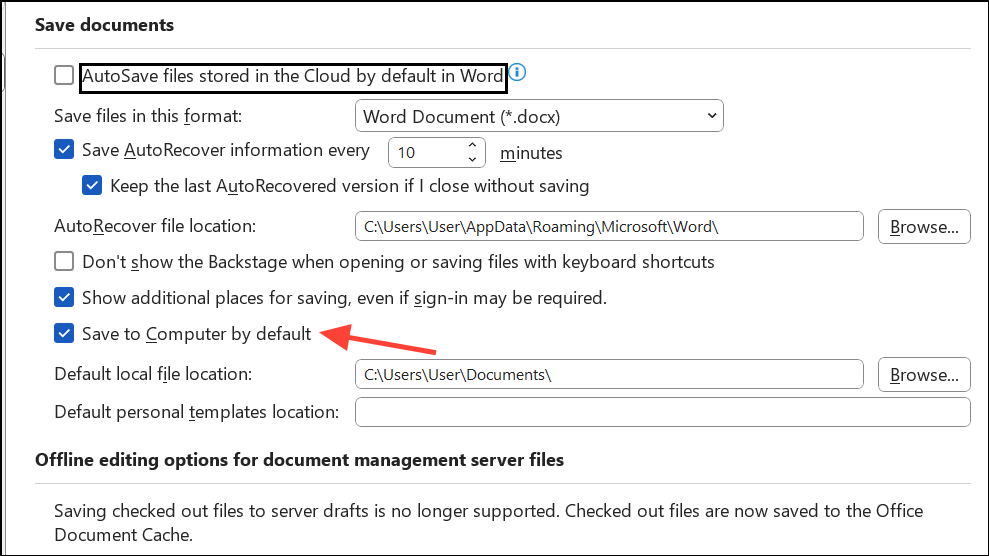Uncheck Save AutoRecover information every

(x=64, y=149)
